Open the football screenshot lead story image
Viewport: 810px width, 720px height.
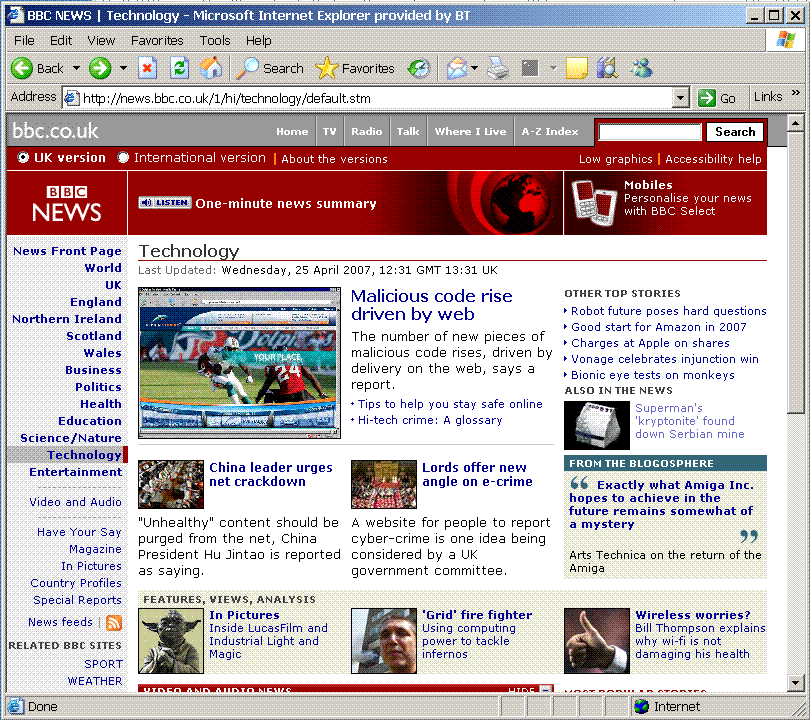point(239,363)
